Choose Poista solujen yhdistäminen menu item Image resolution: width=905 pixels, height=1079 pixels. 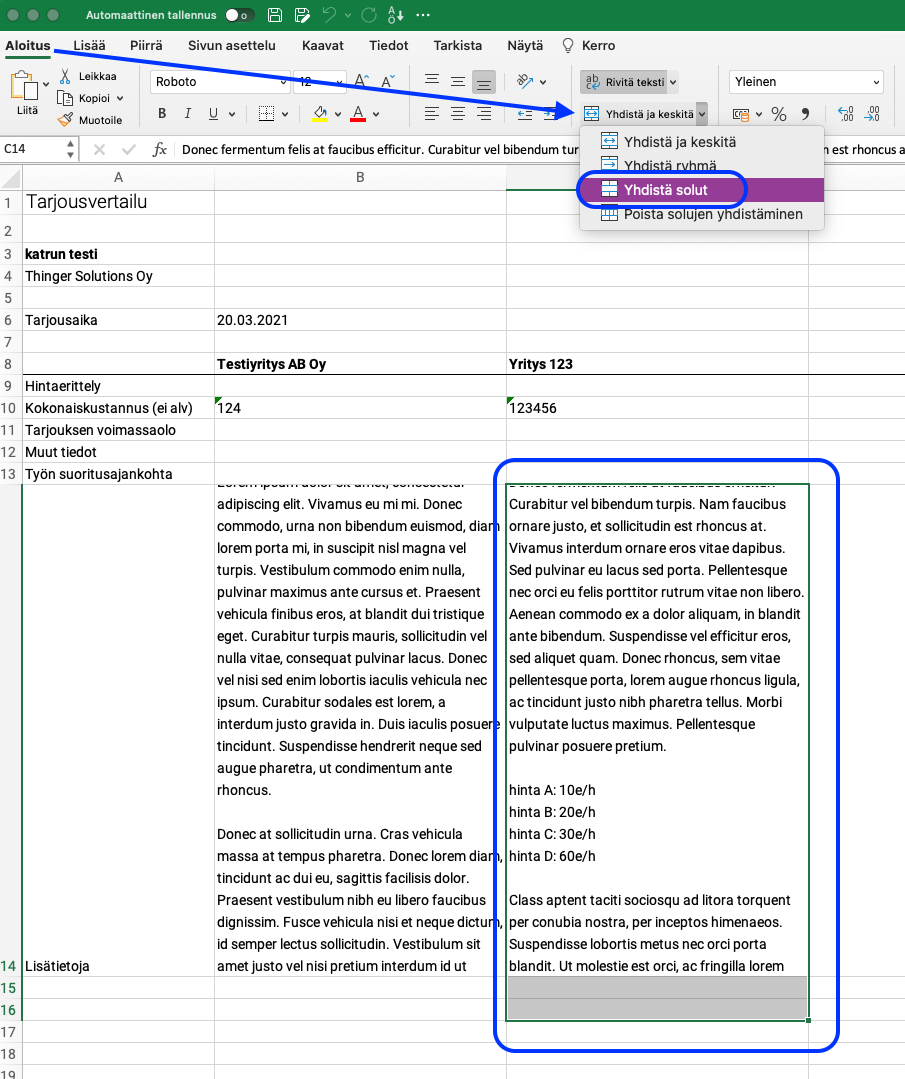pyautogui.click(x=702, y=214)
